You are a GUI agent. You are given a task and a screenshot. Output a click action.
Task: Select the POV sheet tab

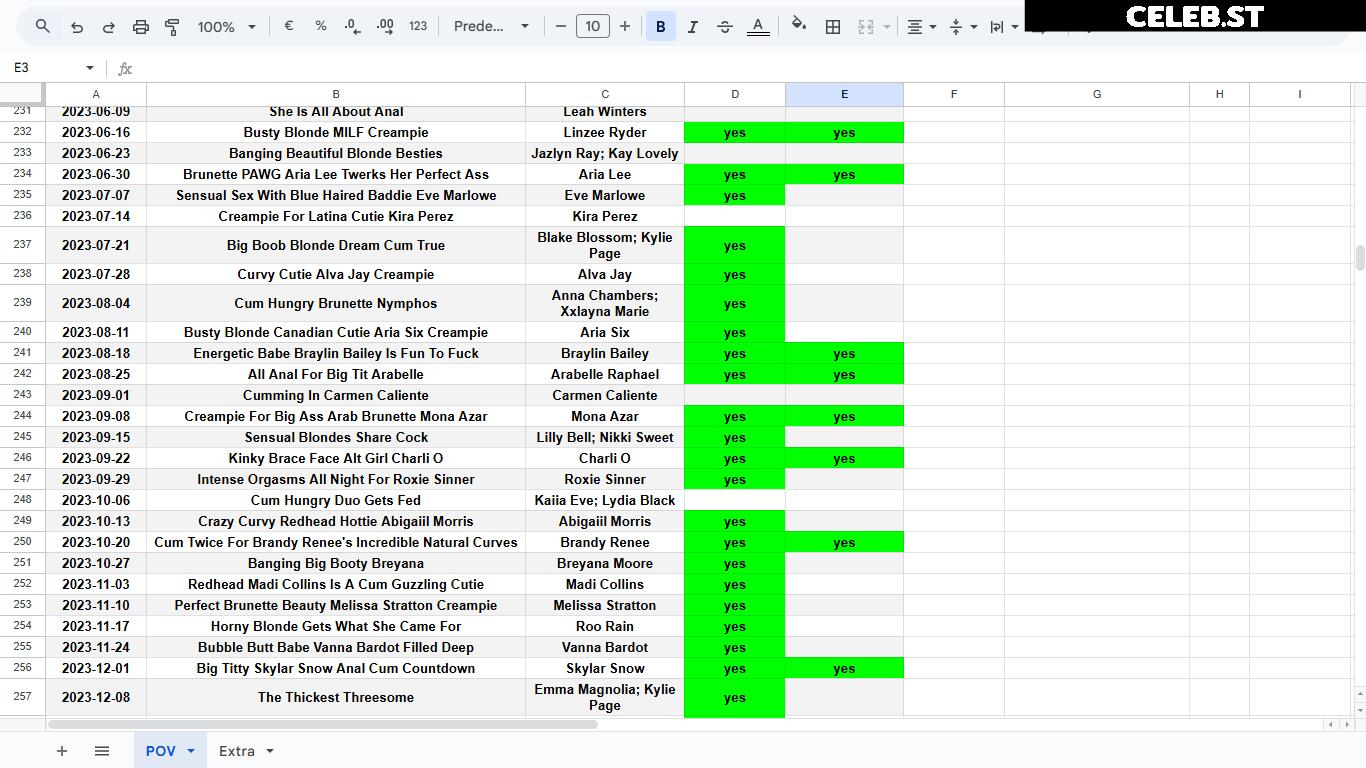pos(170,751)
